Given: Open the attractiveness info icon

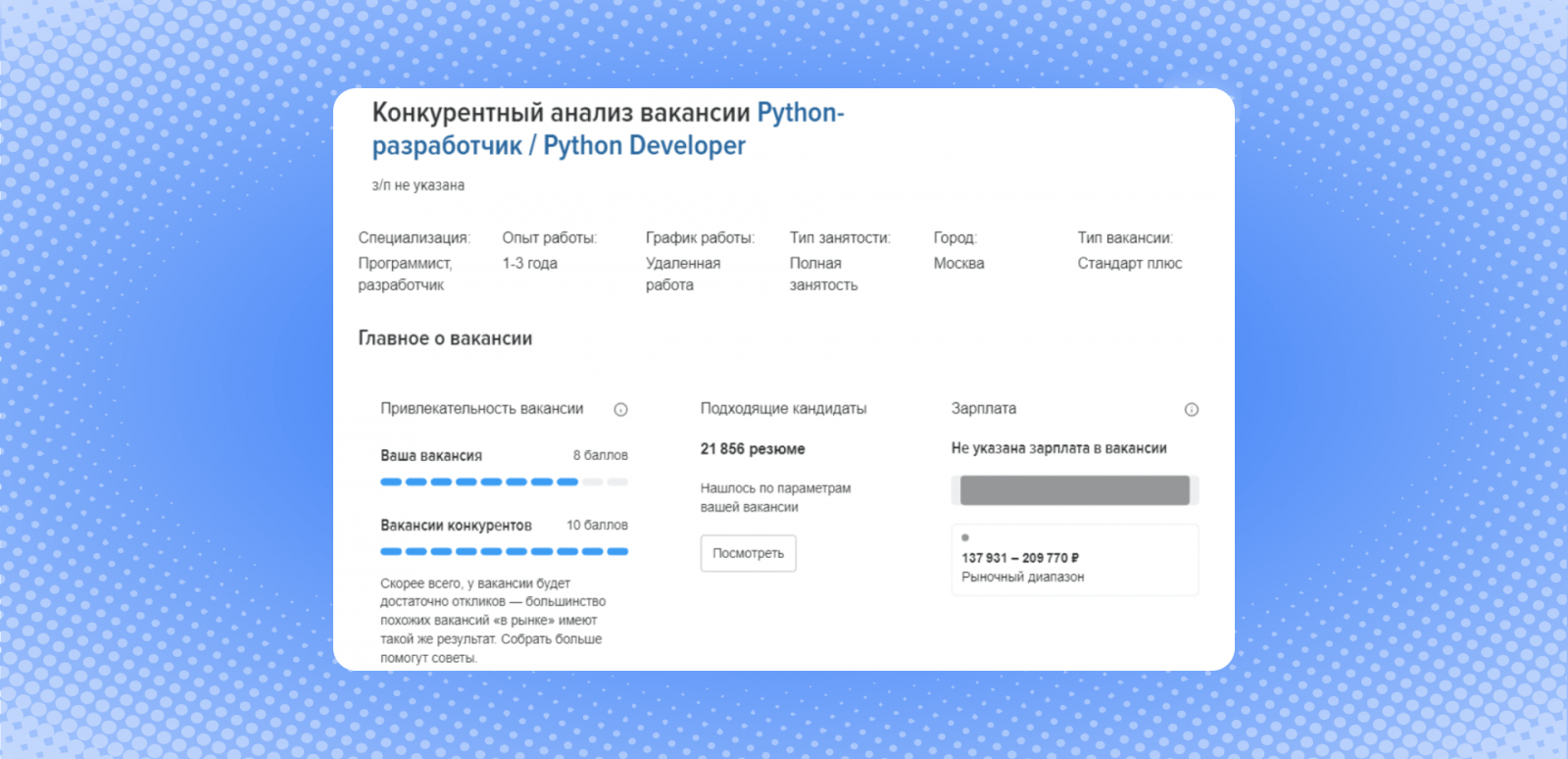Looking at the screenshot, I should click(x=620, y=410).
